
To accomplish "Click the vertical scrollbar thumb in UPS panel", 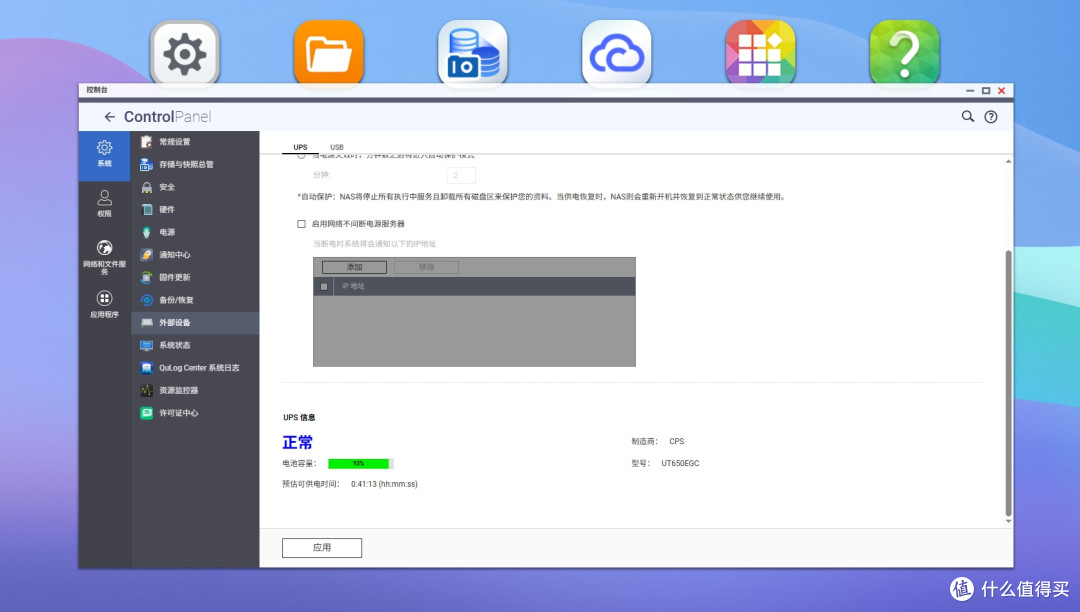I will coord(1008,383).
